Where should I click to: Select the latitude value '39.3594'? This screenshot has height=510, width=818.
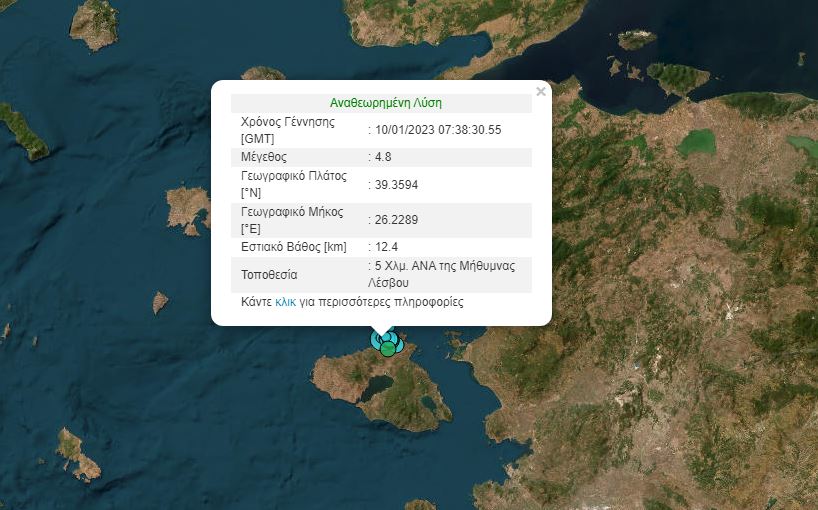(x=396, y=185)
